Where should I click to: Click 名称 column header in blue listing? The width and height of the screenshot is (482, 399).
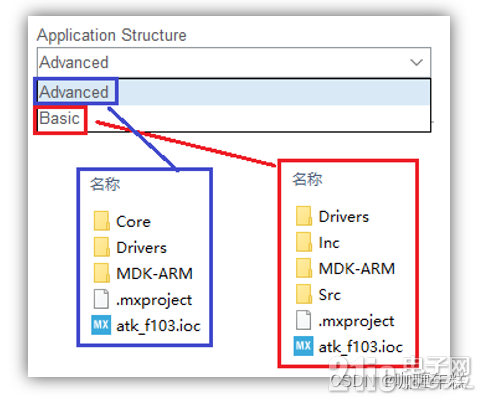(x=105, y=184)
